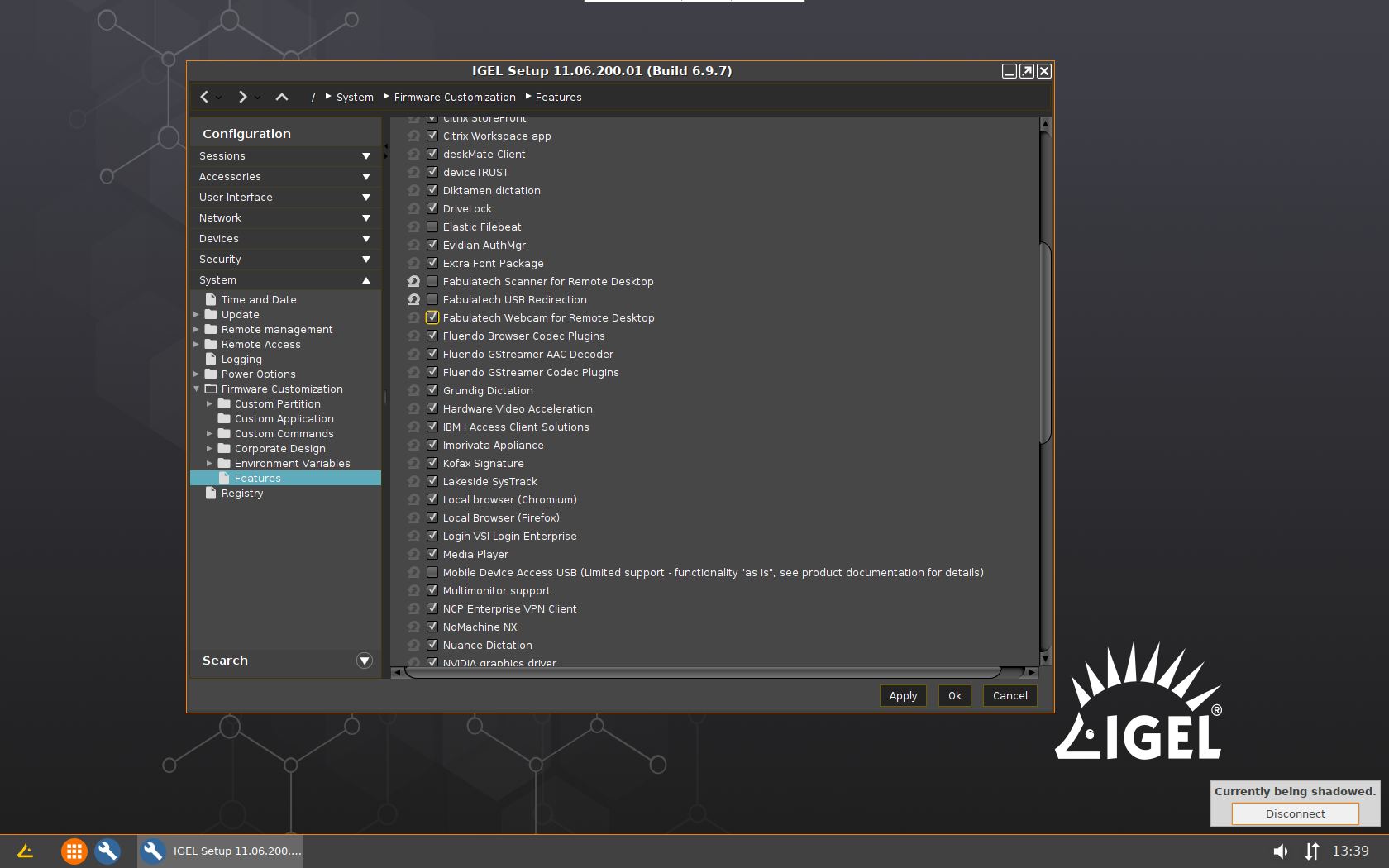The width and height of the screenshot is (1389, 868).
Task: Click the reset icon next to Lakeside SysTrack
Action: [414, 482]
